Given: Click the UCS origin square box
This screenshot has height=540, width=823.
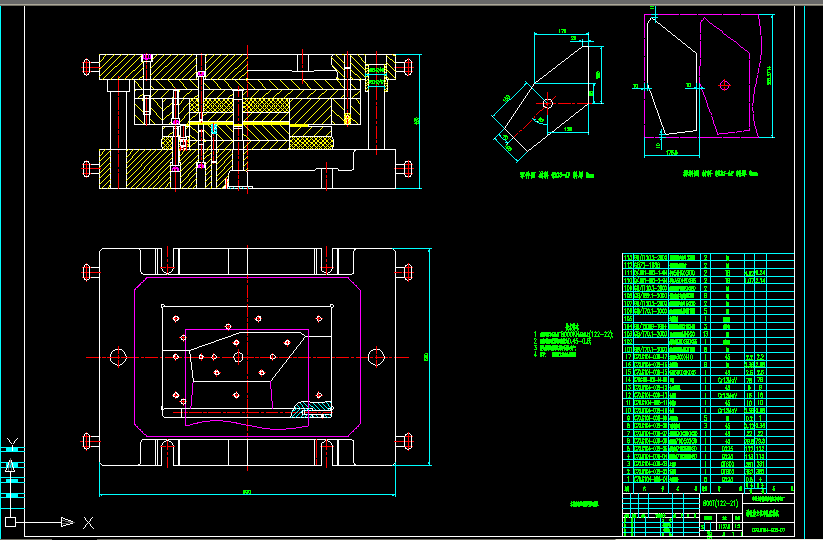Looking at the screenshot, I should (x=11, y=522).
